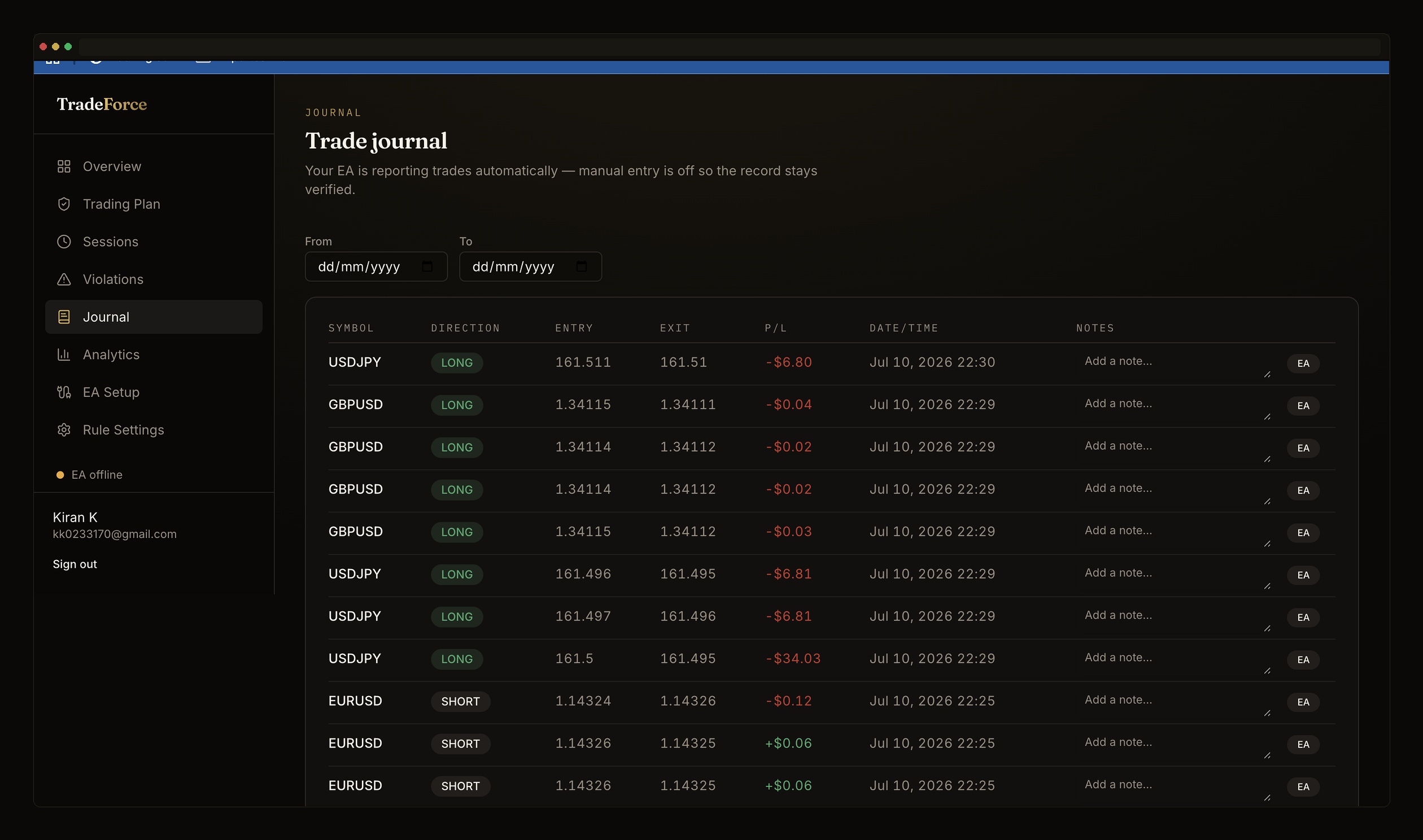
Task: Click the SHORT tag on the 1.14324 trade
Action: coord(460,702)
